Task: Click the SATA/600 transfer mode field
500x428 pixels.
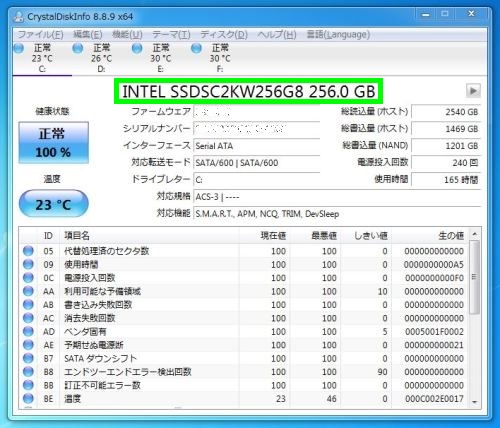Action: coord(257,163)
